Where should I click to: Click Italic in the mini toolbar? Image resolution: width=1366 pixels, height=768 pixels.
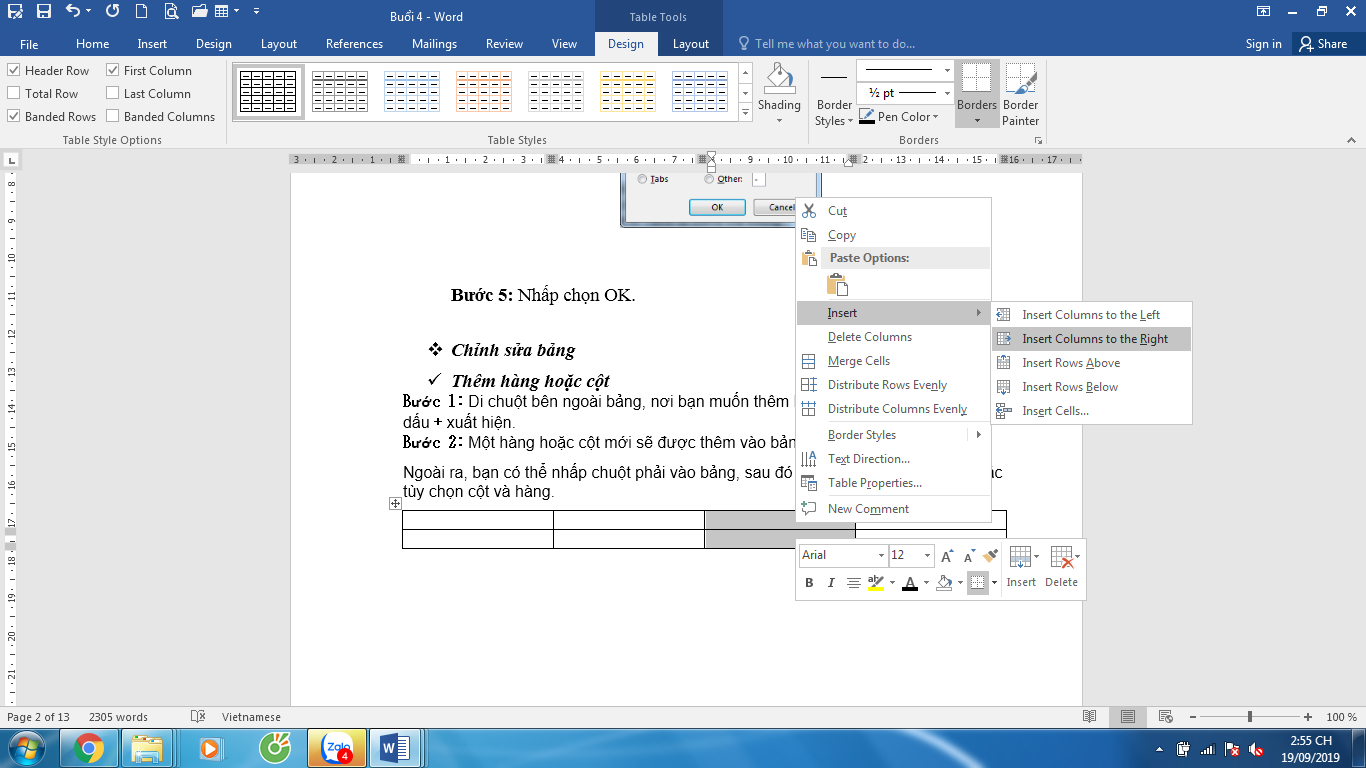click(831, 583)
